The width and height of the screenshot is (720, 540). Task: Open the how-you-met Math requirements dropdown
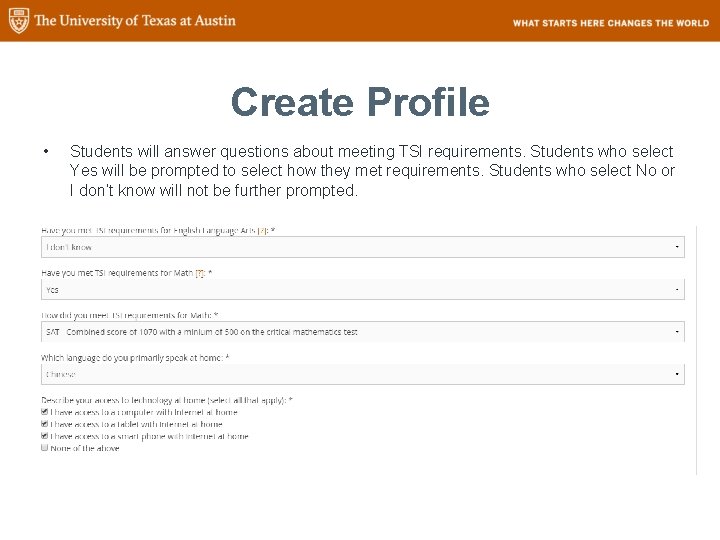363,332
